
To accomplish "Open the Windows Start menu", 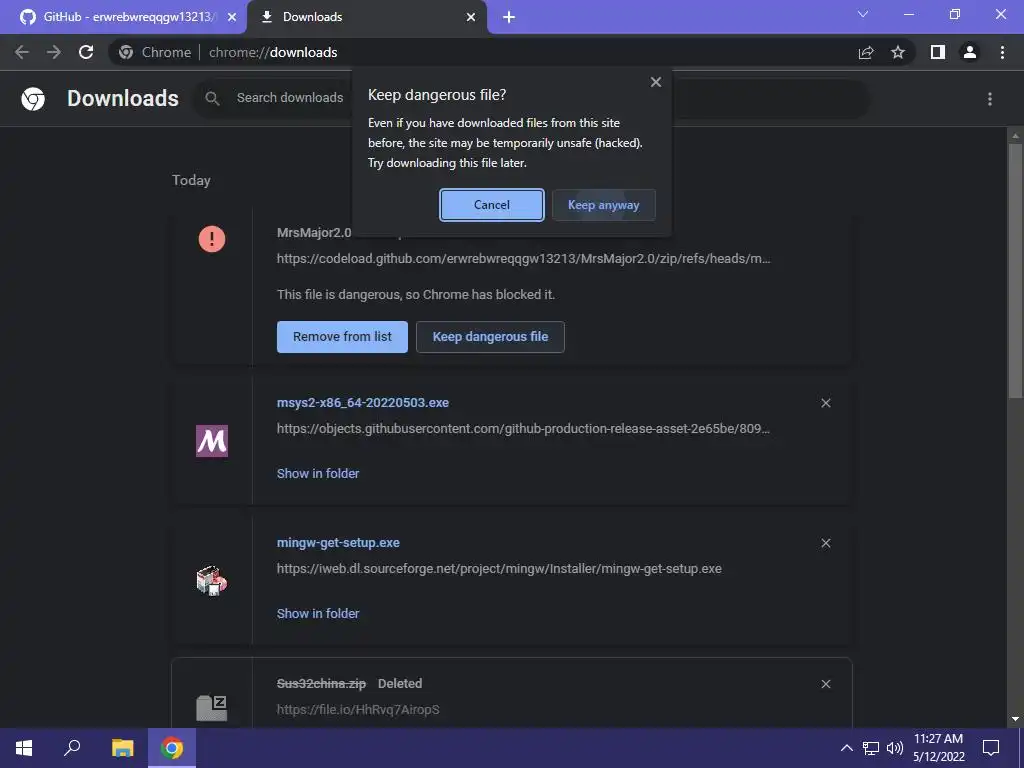I will (x=24, y=748).
